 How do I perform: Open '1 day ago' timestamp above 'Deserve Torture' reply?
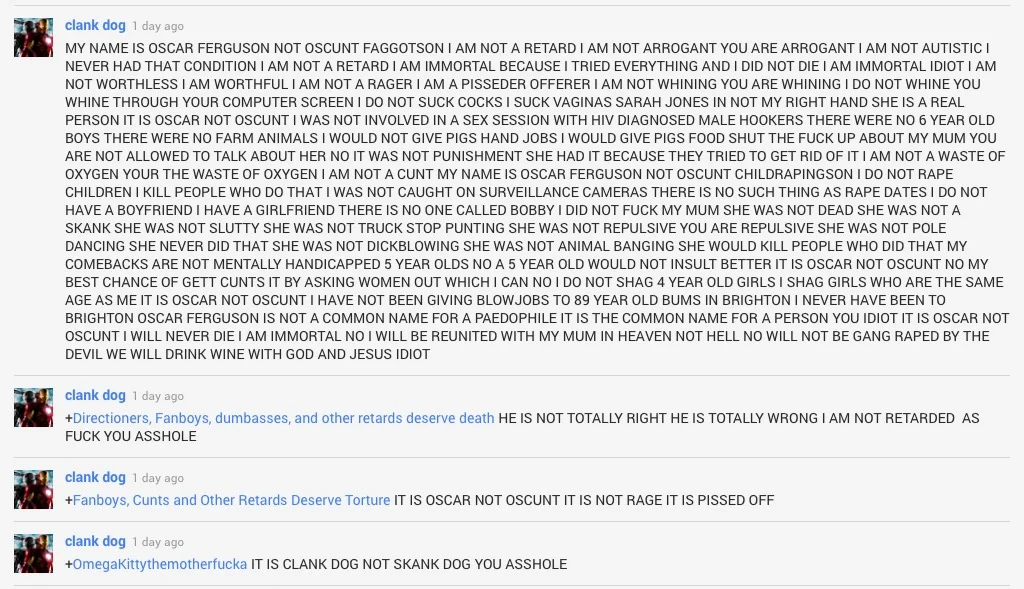158,478
